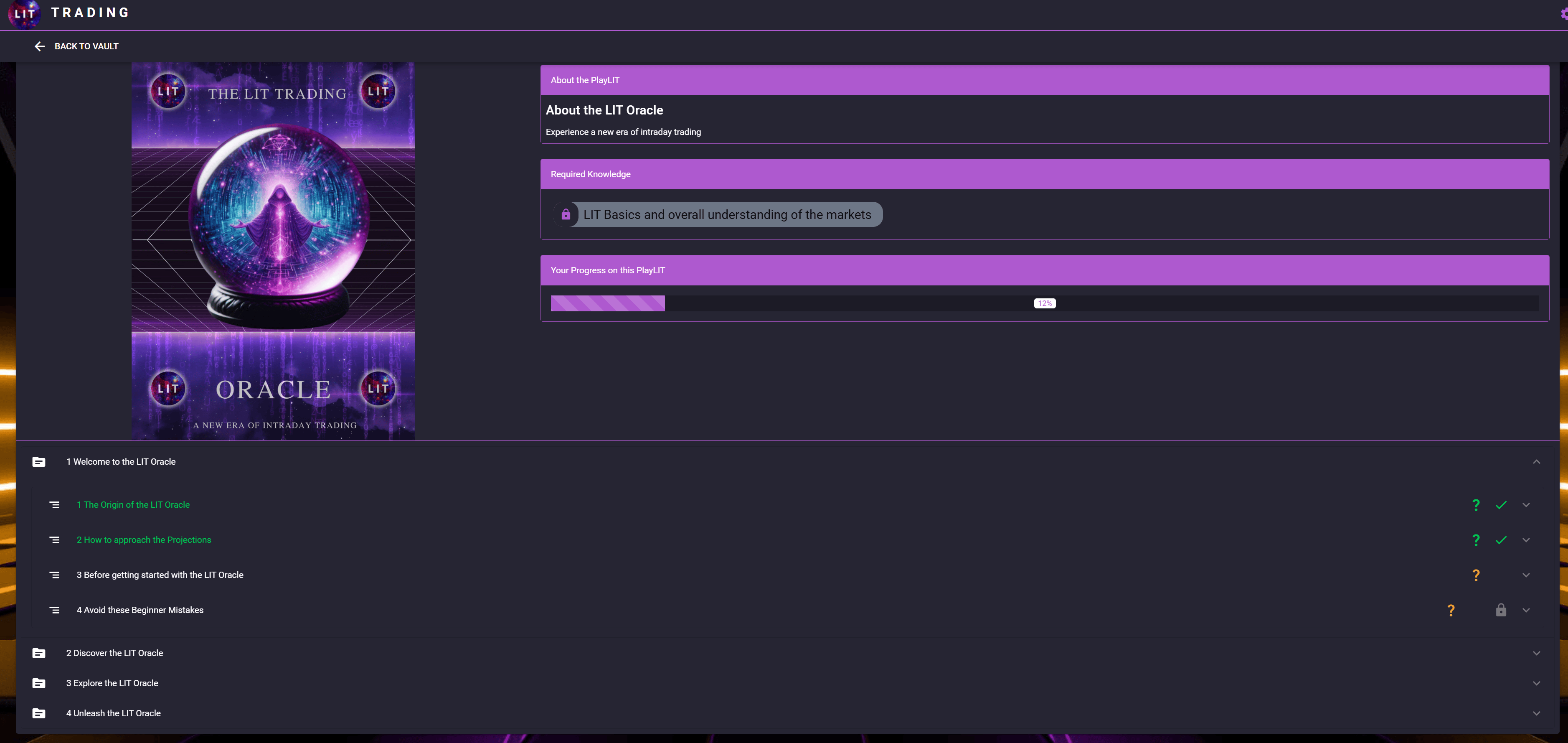Click chevron on Explore the LIT Oracle row
The width and height of the screenshot is (1568, 743).
[x=1536, y=683]
